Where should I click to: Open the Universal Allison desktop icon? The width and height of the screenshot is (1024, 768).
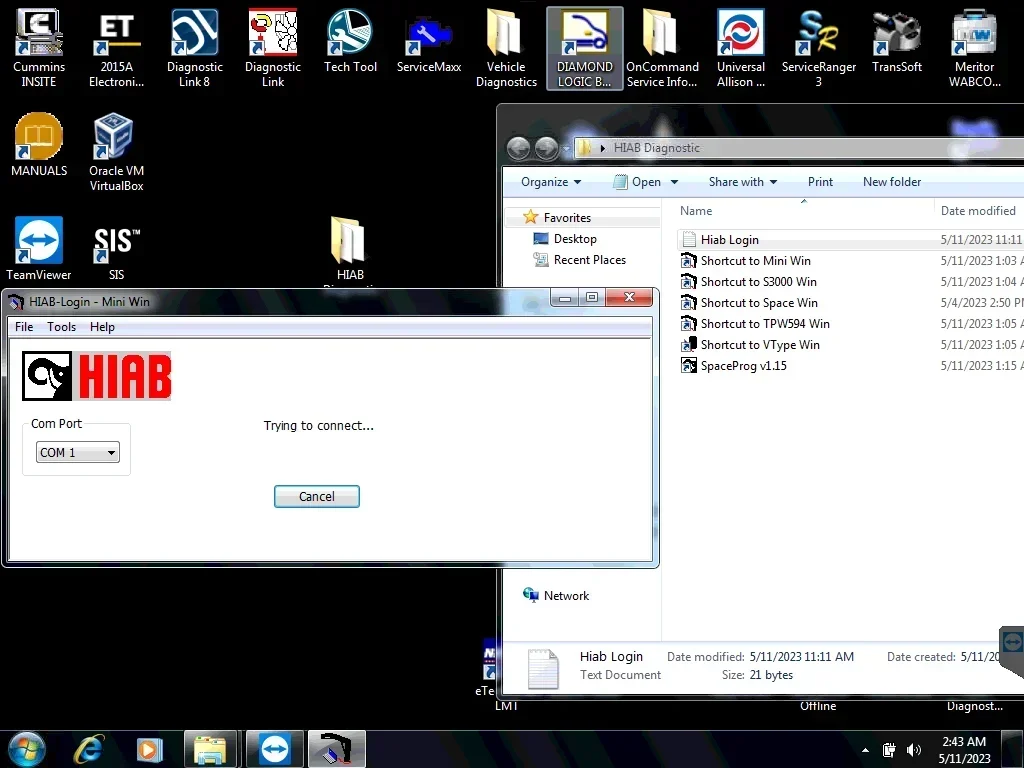tap(741, 48)
